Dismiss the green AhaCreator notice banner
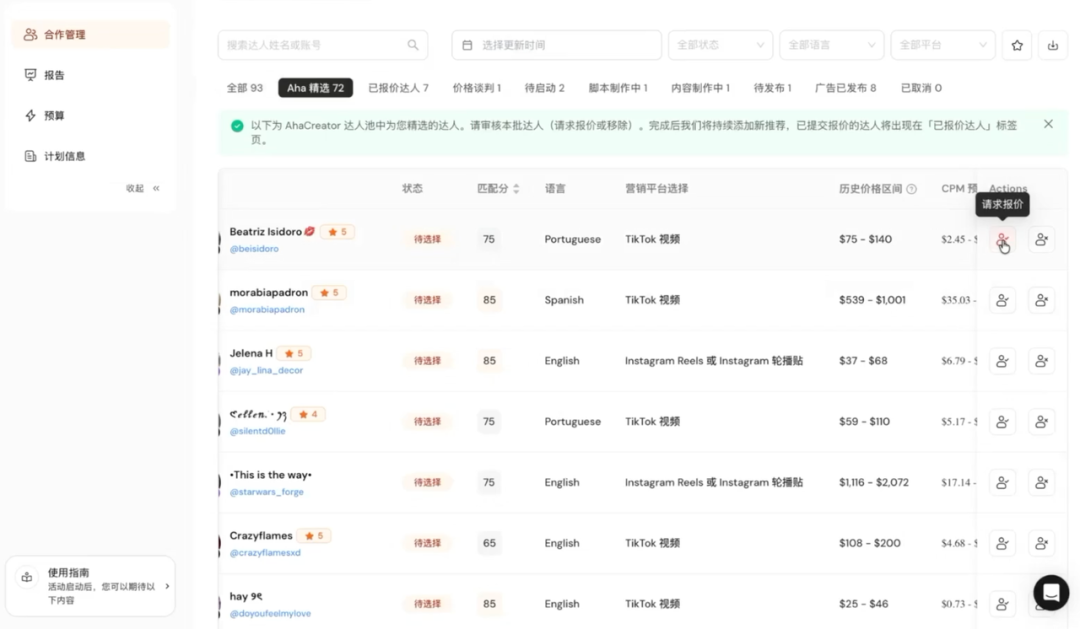Image resolution: width=1080 pixels, height=629 pixels. click(1048, 124)
